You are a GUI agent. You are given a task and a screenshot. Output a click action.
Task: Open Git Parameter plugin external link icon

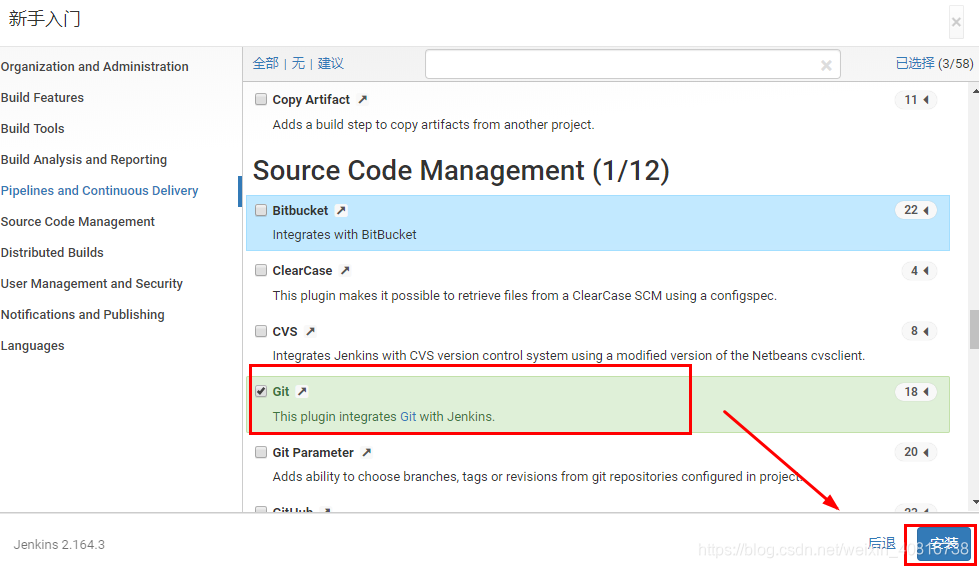(x=367, y=452)
